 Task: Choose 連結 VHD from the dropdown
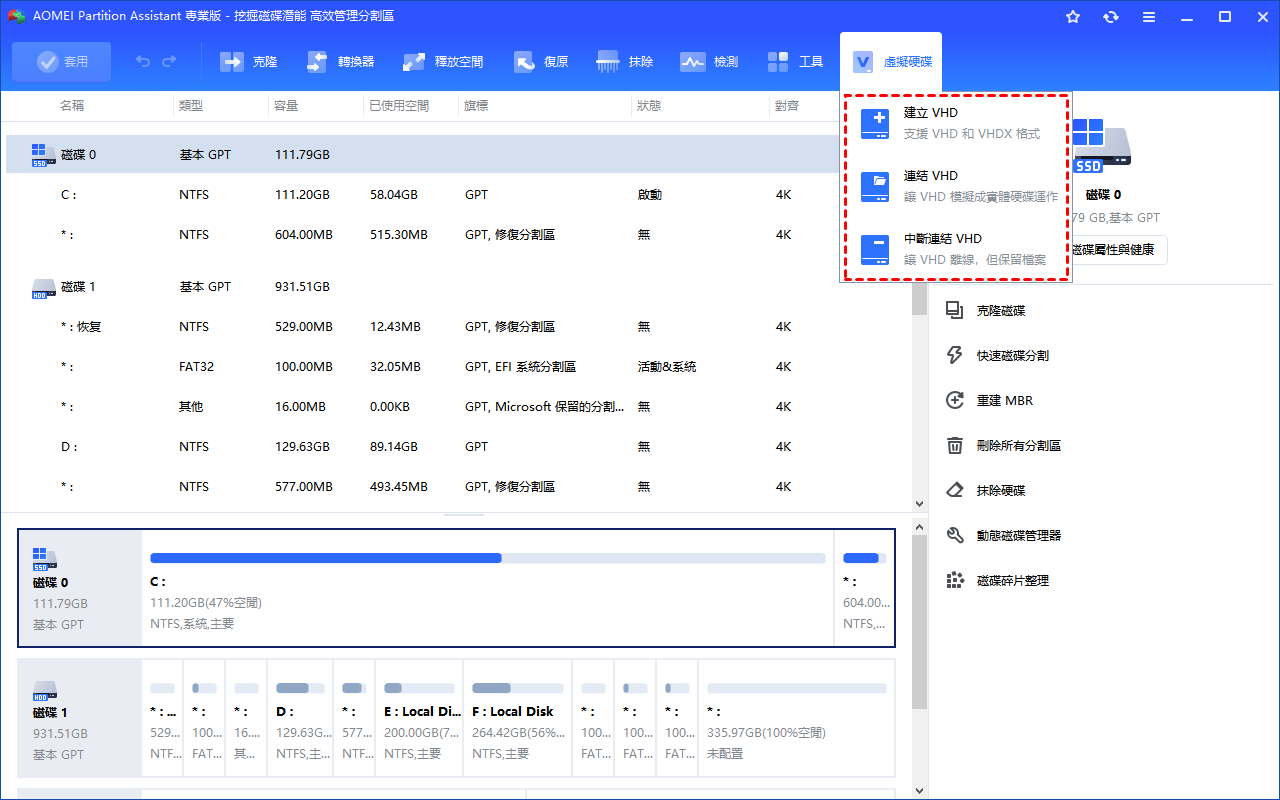(x=956, y=186)
